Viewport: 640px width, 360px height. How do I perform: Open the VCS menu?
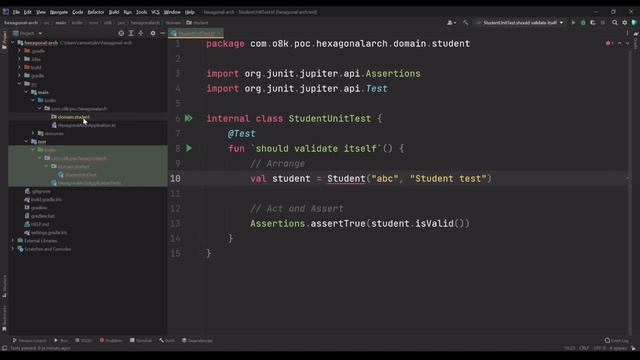[155, 12]
